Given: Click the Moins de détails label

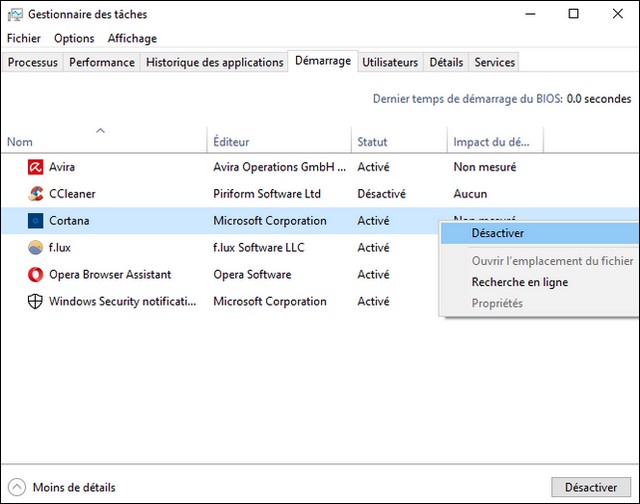Looking at the screenshot, I should tap(74, 487).
